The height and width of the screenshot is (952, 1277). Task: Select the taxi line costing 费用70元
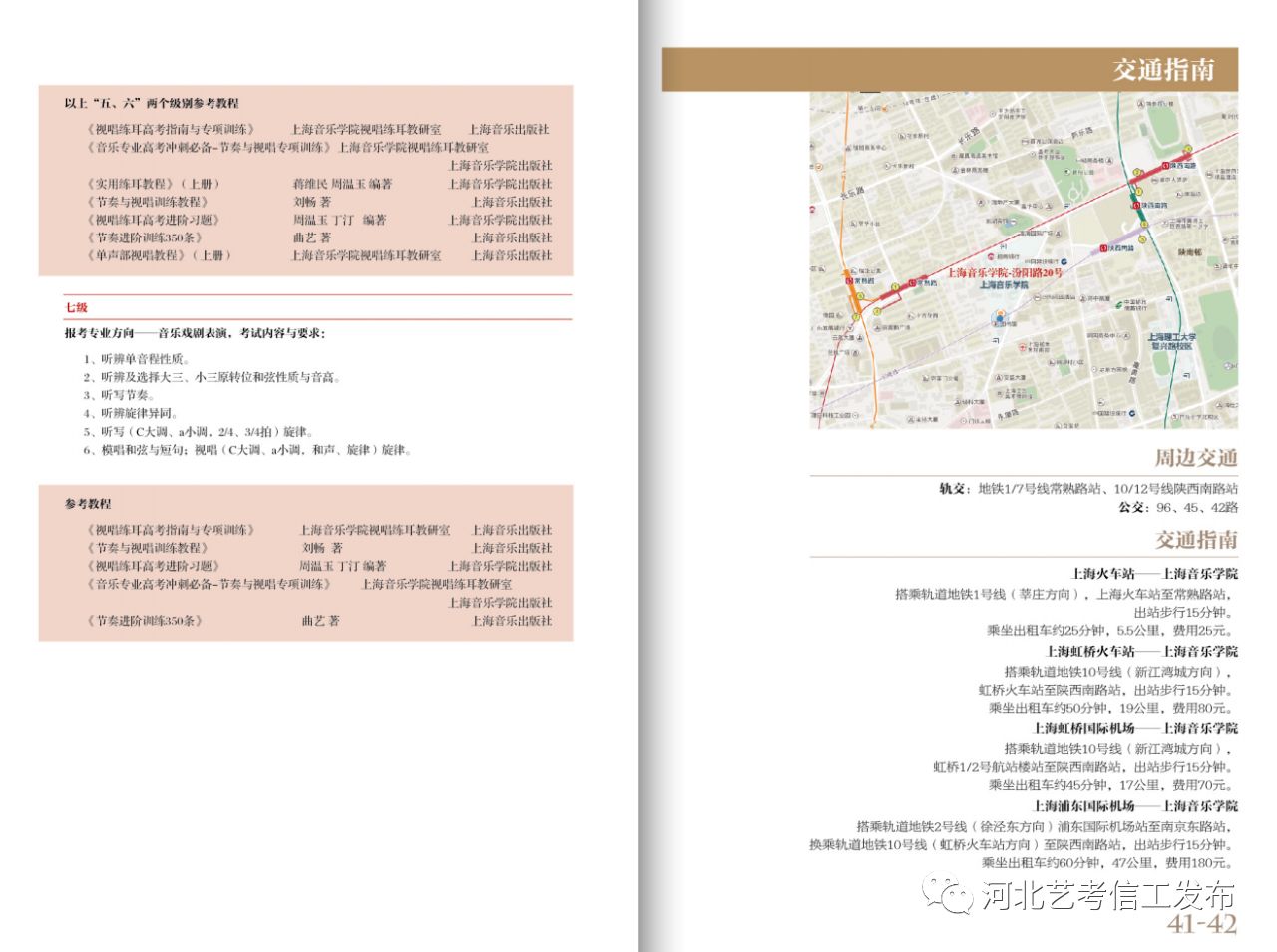pyautogui.click(x=1110, y=785)
